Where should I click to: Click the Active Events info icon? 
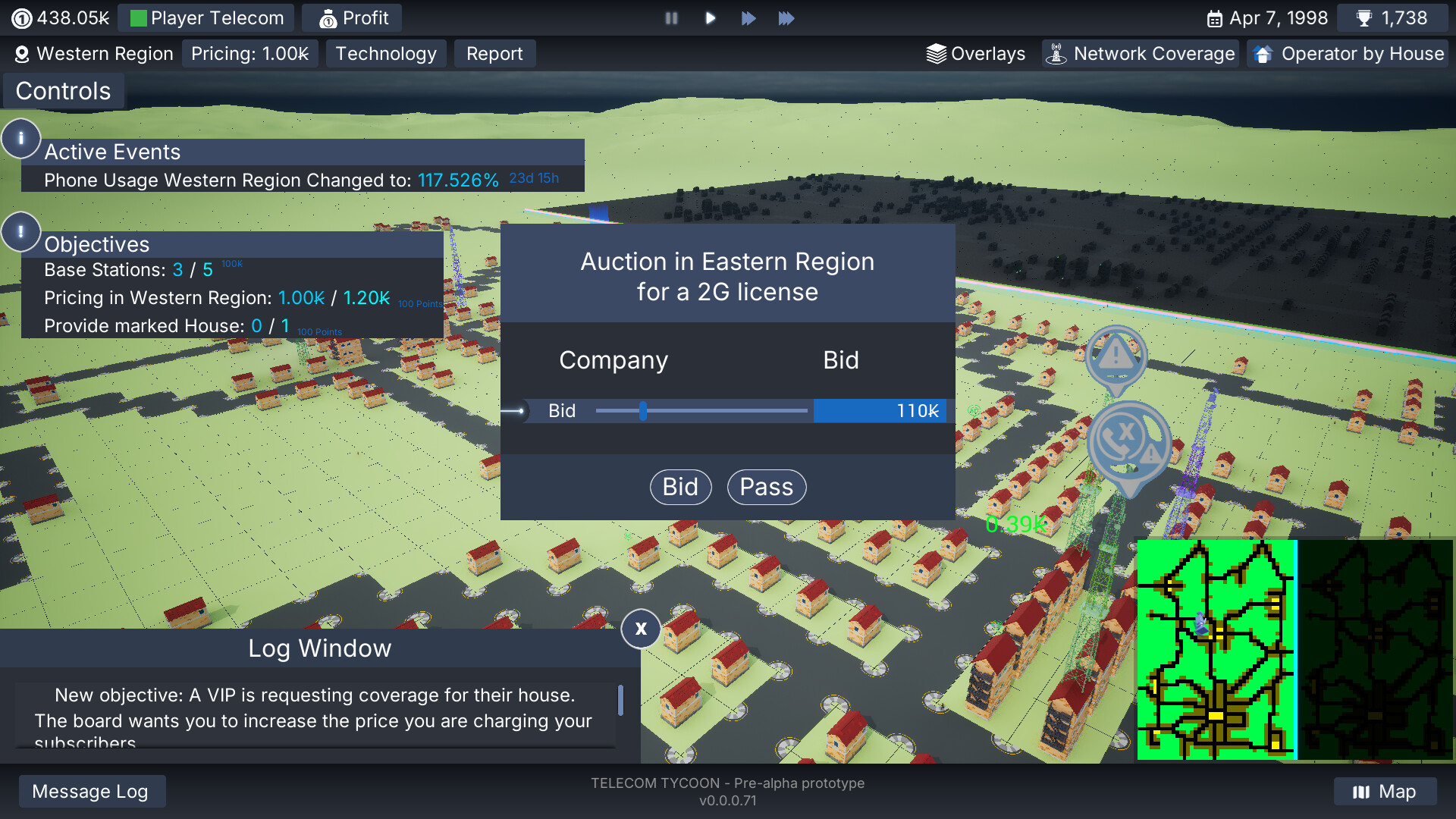point(20,139)
